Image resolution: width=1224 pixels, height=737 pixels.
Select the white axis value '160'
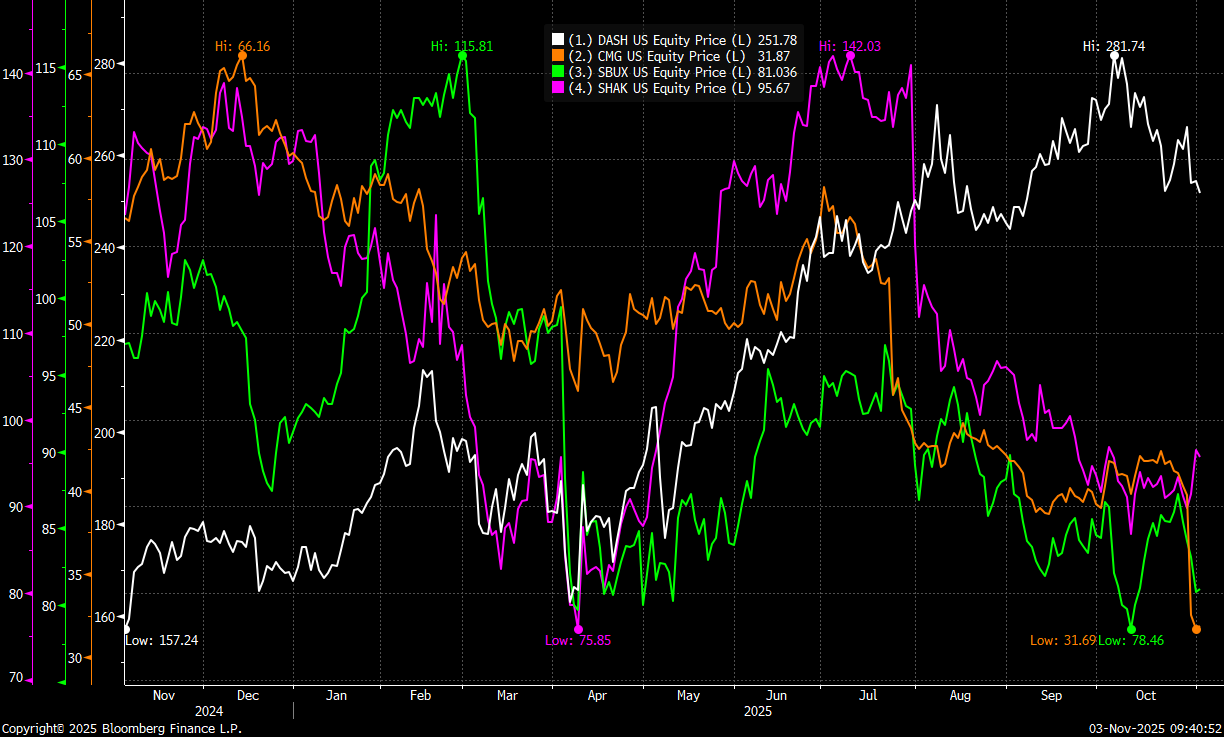106,616
